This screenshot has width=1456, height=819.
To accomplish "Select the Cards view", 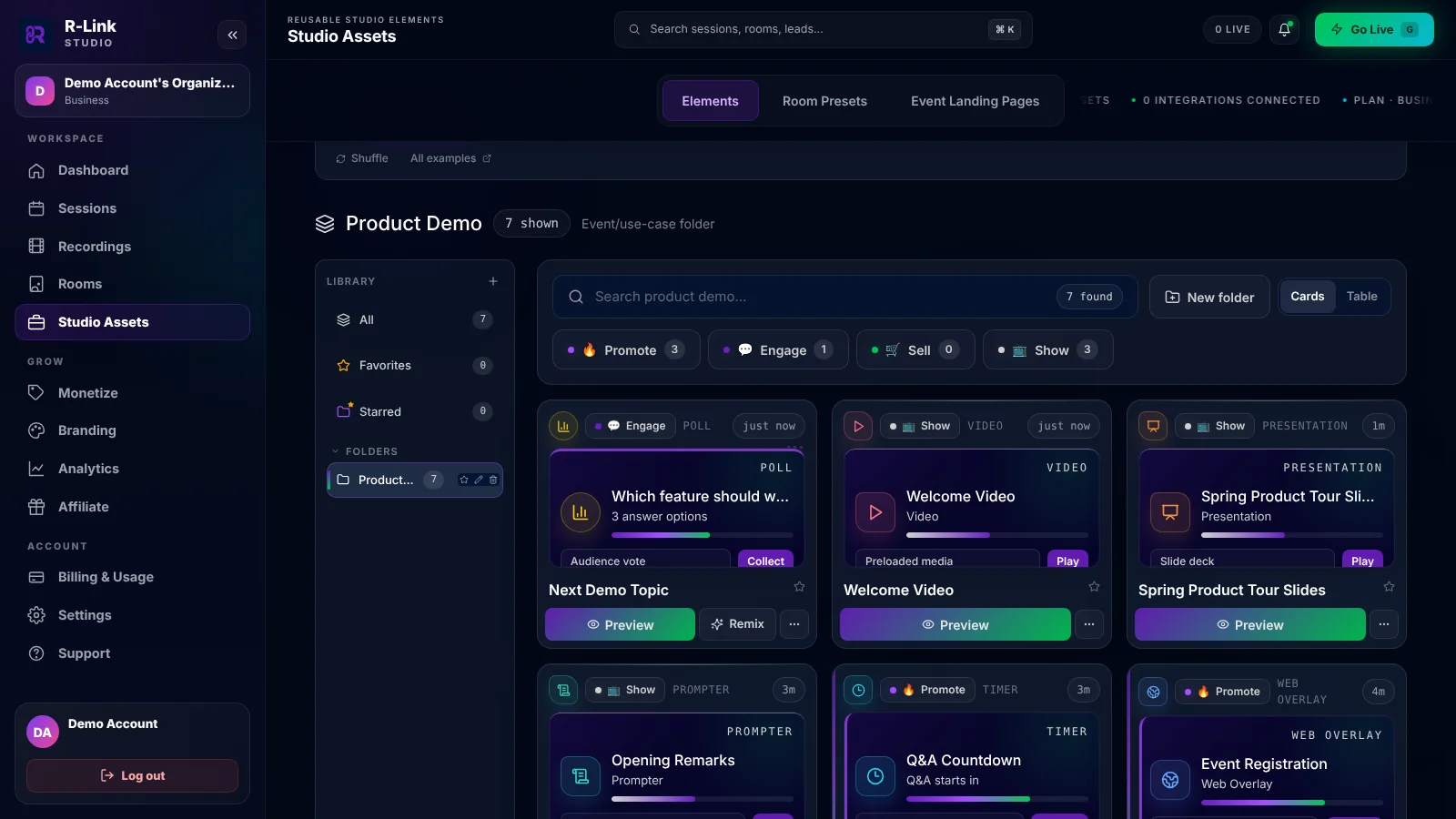I will (x=1307, y=297).
